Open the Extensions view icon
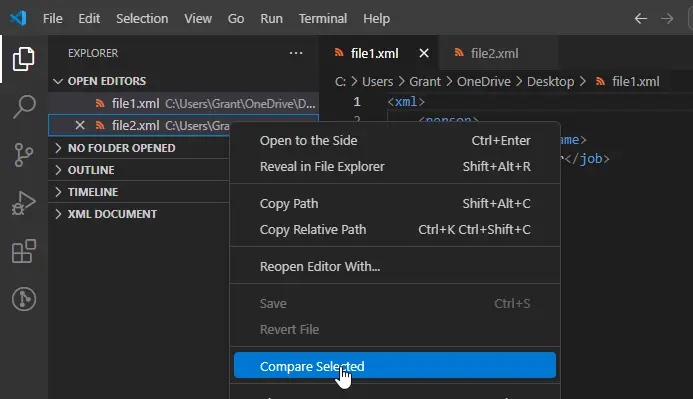The image size is (693, 399). 23,251
